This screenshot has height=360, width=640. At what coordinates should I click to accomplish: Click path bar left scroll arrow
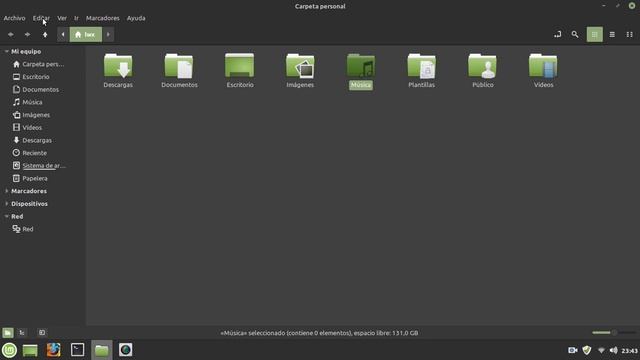pos(63,35)
